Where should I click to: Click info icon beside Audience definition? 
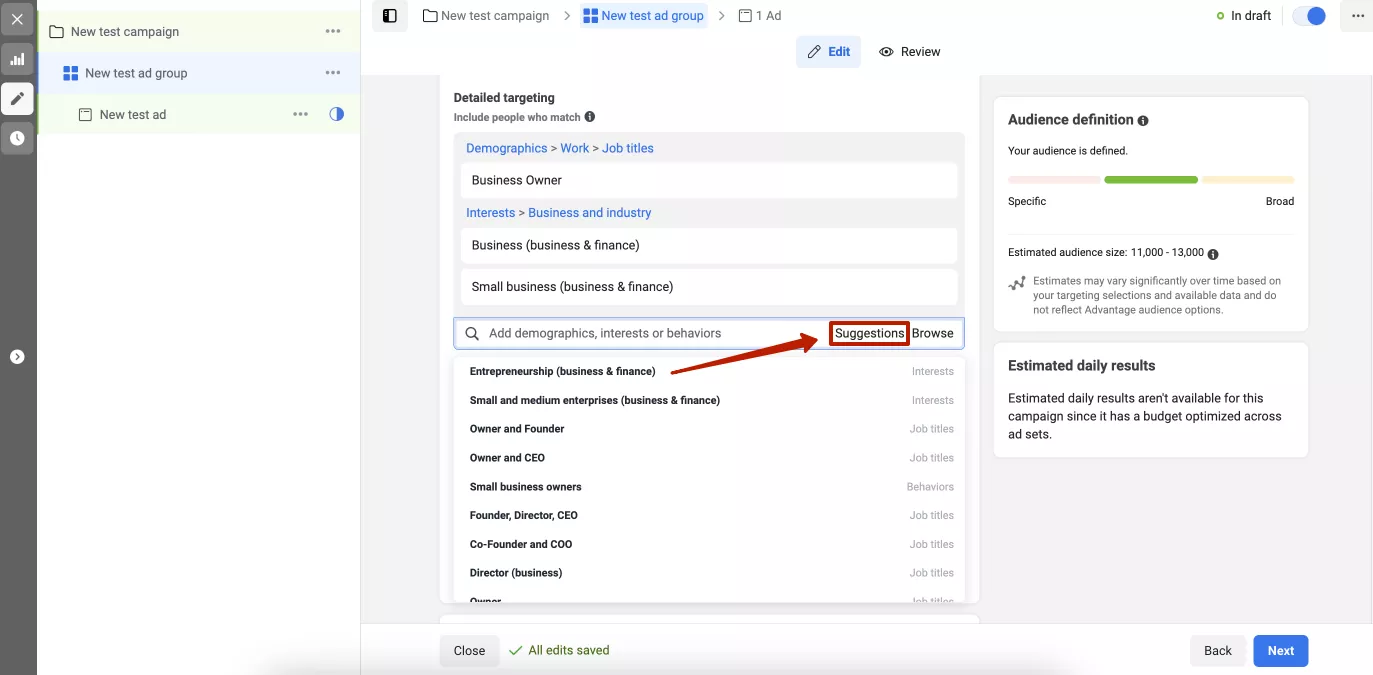[x=1143, y=120]
